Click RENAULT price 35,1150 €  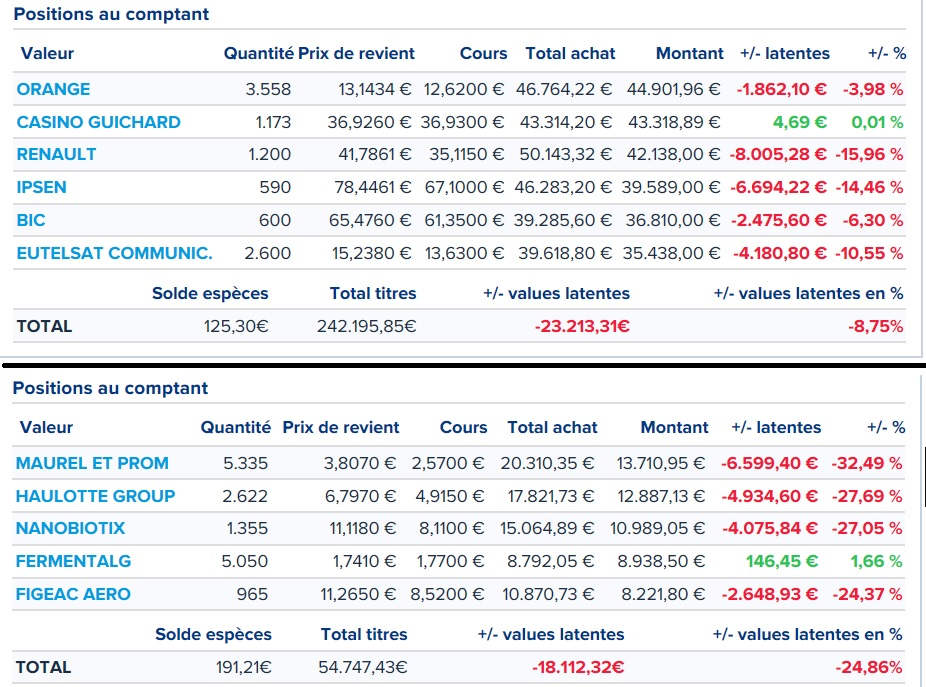[467, 154]
